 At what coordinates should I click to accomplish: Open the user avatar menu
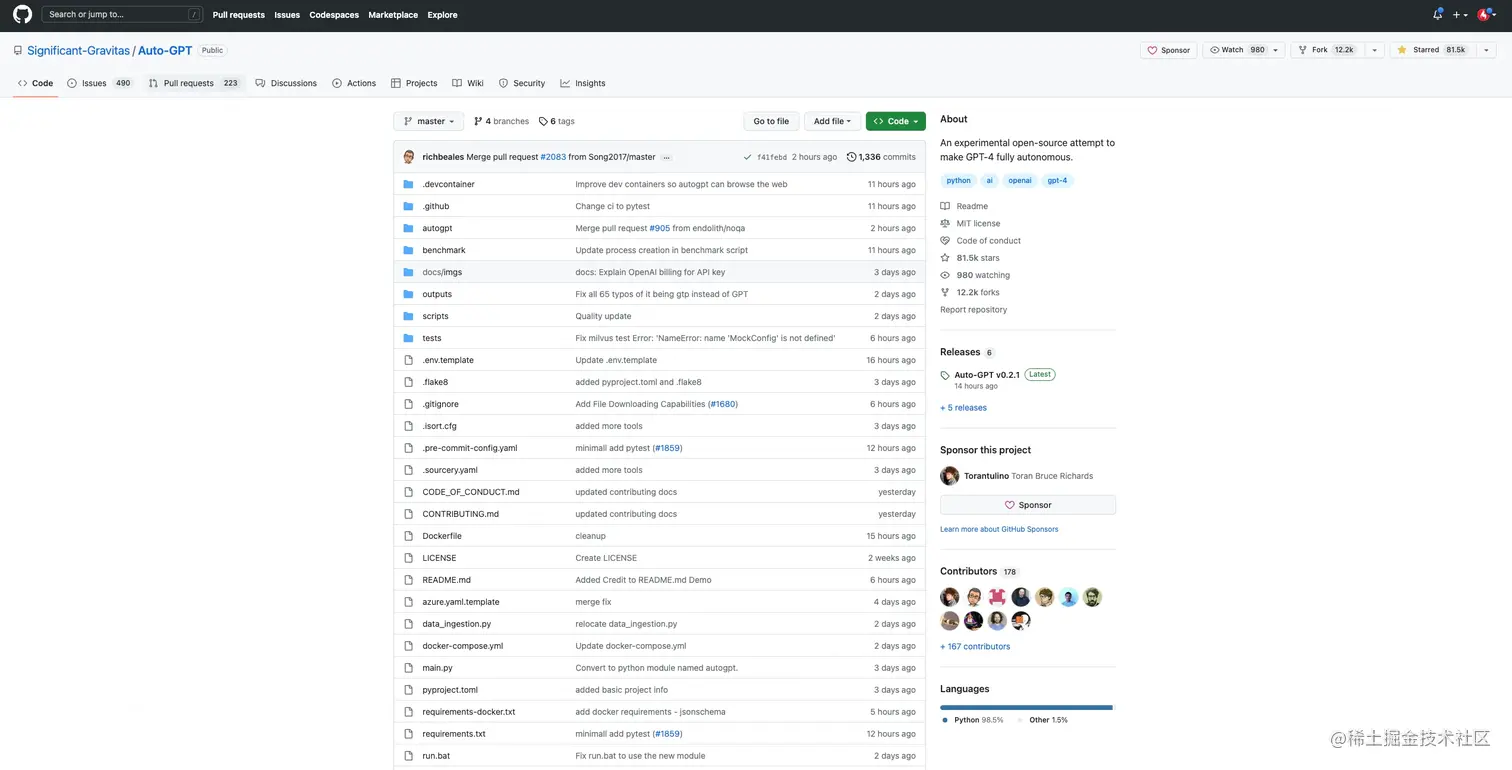coord(1486,15)
